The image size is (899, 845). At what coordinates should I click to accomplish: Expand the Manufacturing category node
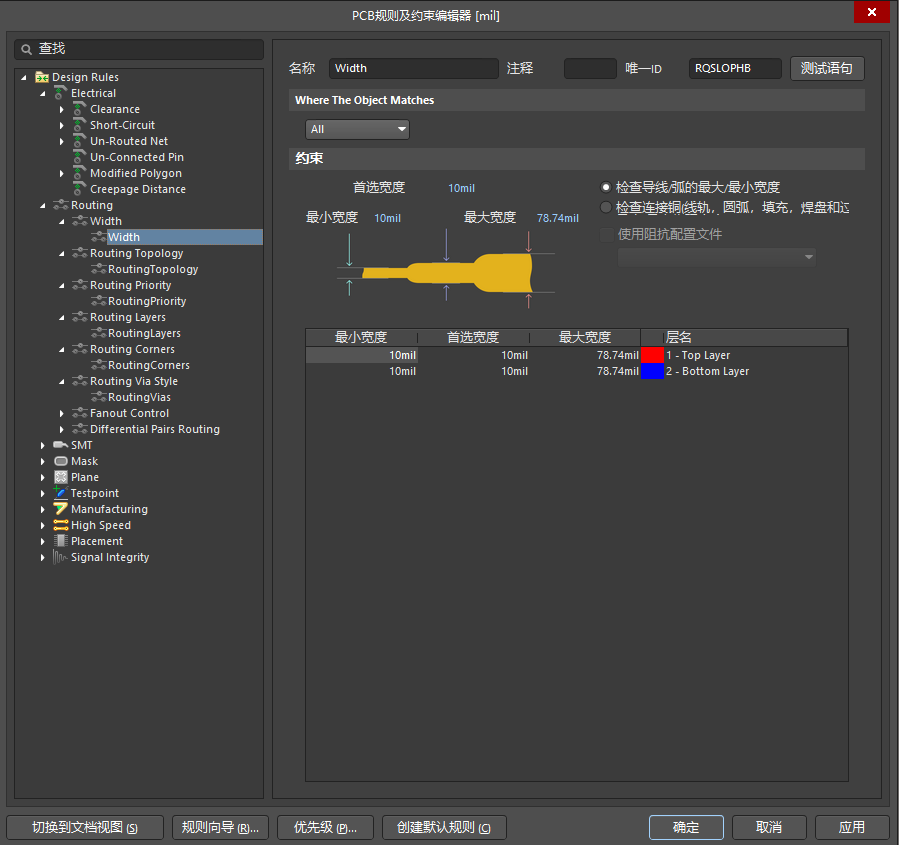pyautogui.click(x=42, y=509)
